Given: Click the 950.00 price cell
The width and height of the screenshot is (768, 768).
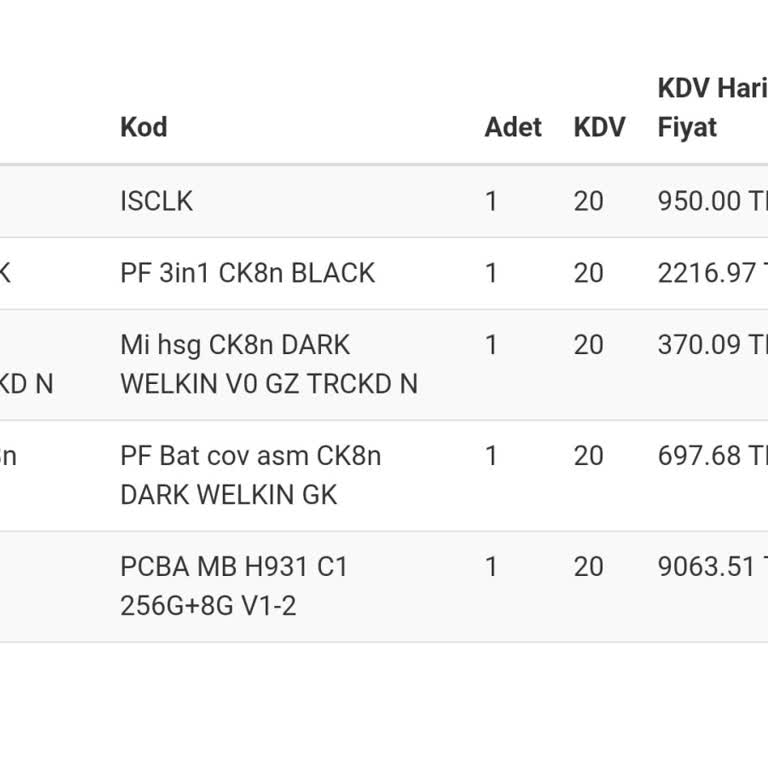Looking at the screenshot, I should coord(710,201).
